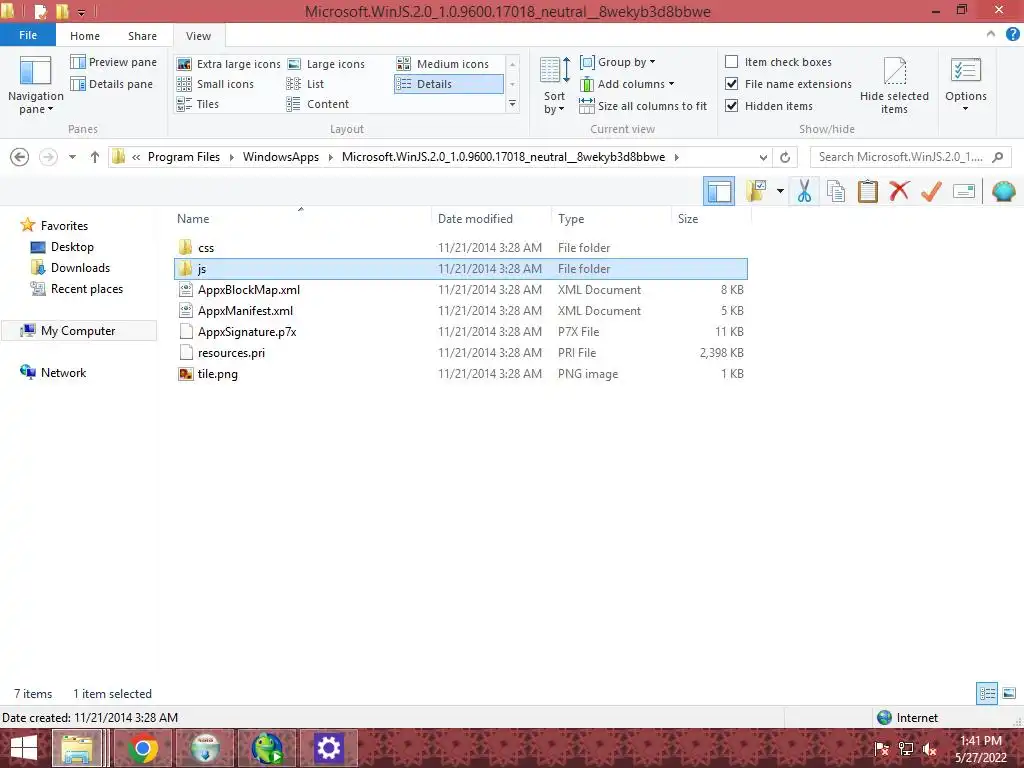Open Downloads in Favorites

[71, 268]
